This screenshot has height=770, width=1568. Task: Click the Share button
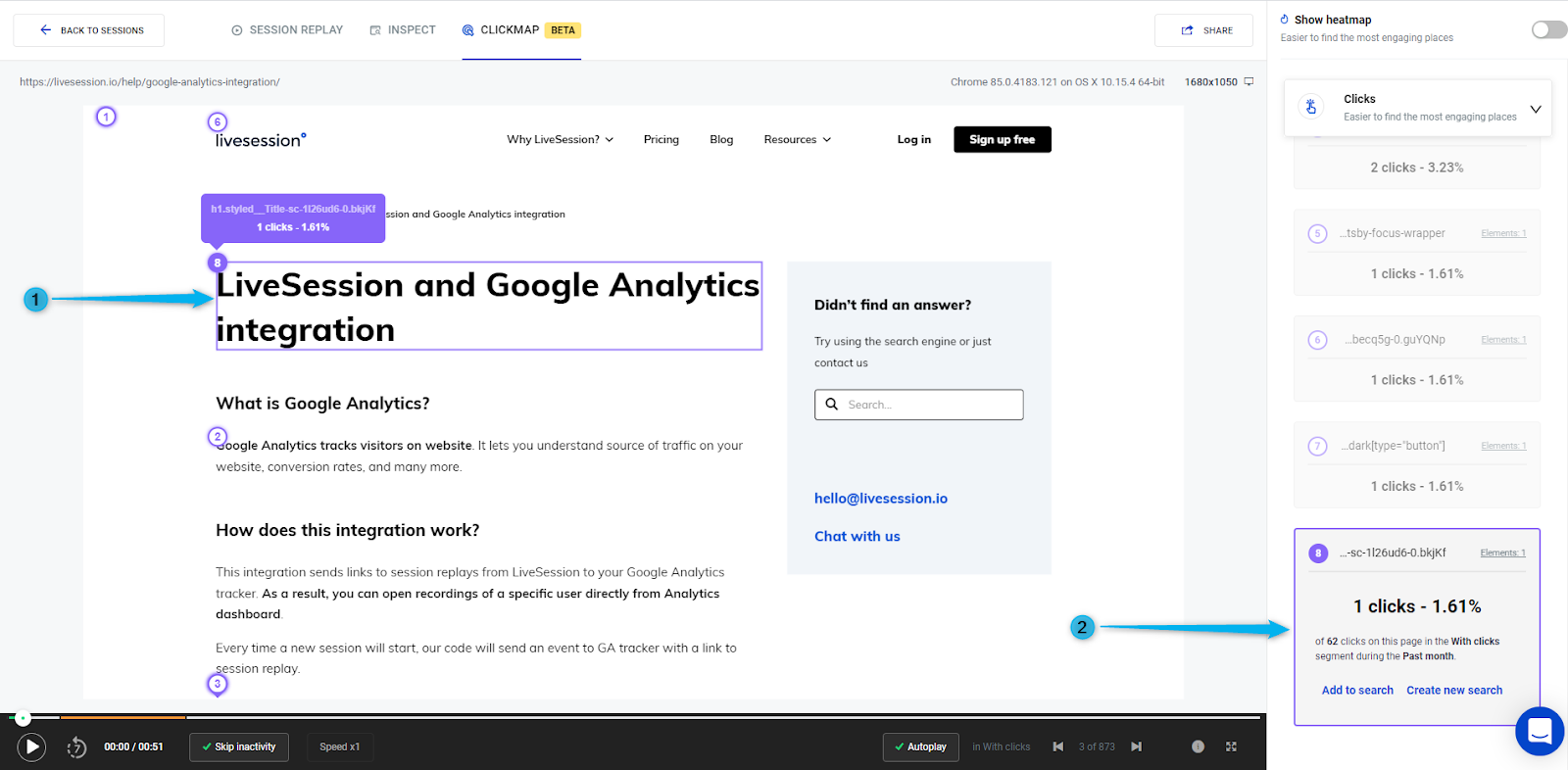pyautogui.click(x=1204, y=30)
